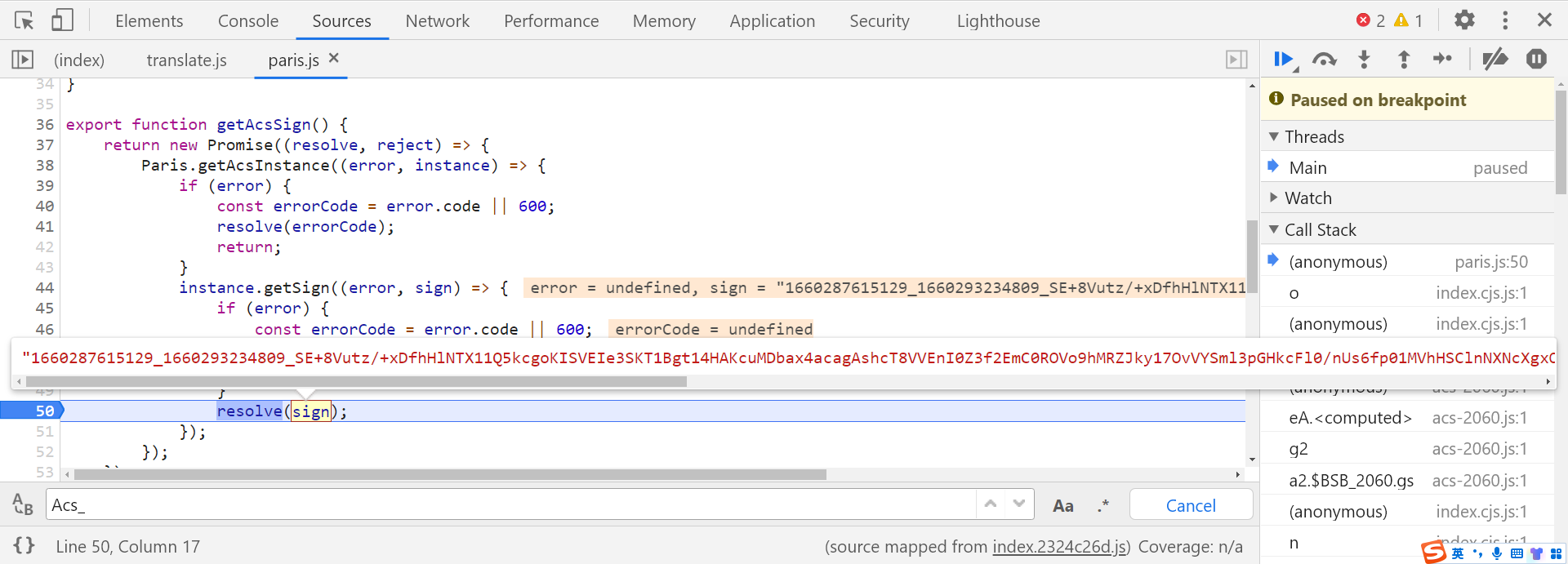Switch to the (index) file tab

pyautogui.click(x=79, y=60)
